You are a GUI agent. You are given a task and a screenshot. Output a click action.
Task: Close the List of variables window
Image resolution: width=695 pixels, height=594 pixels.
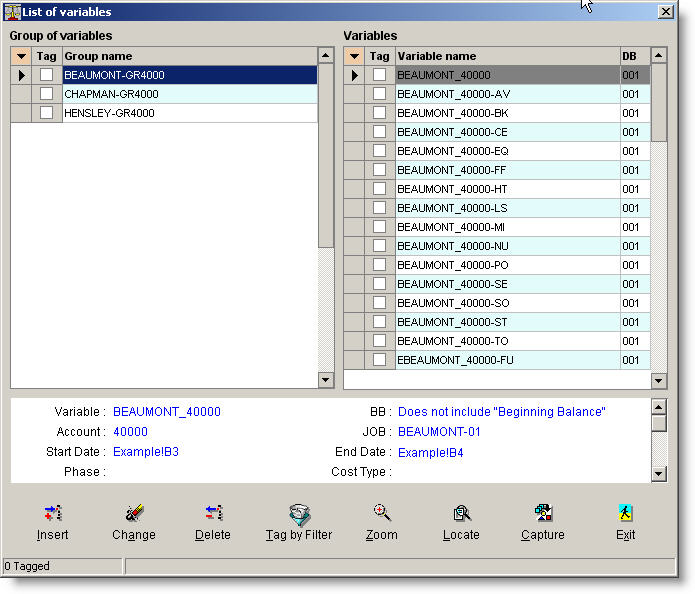665,12
